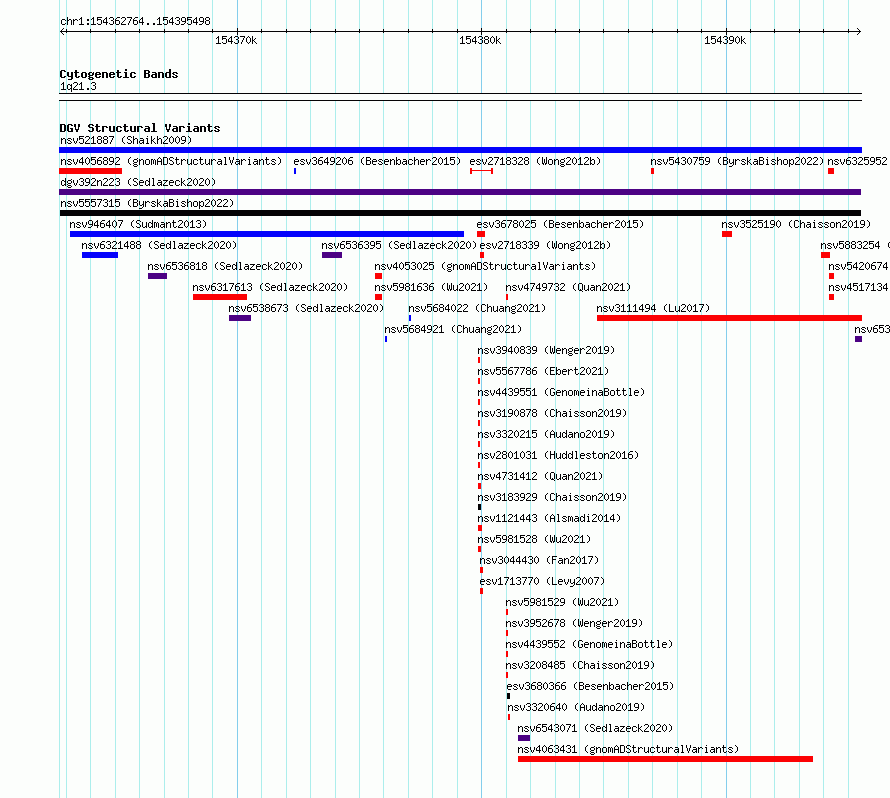Image resolution: width=890 pixels, height=798 pixels.
Task: Select the purple dgv392n223 variant bar
Action: point(460,192)
